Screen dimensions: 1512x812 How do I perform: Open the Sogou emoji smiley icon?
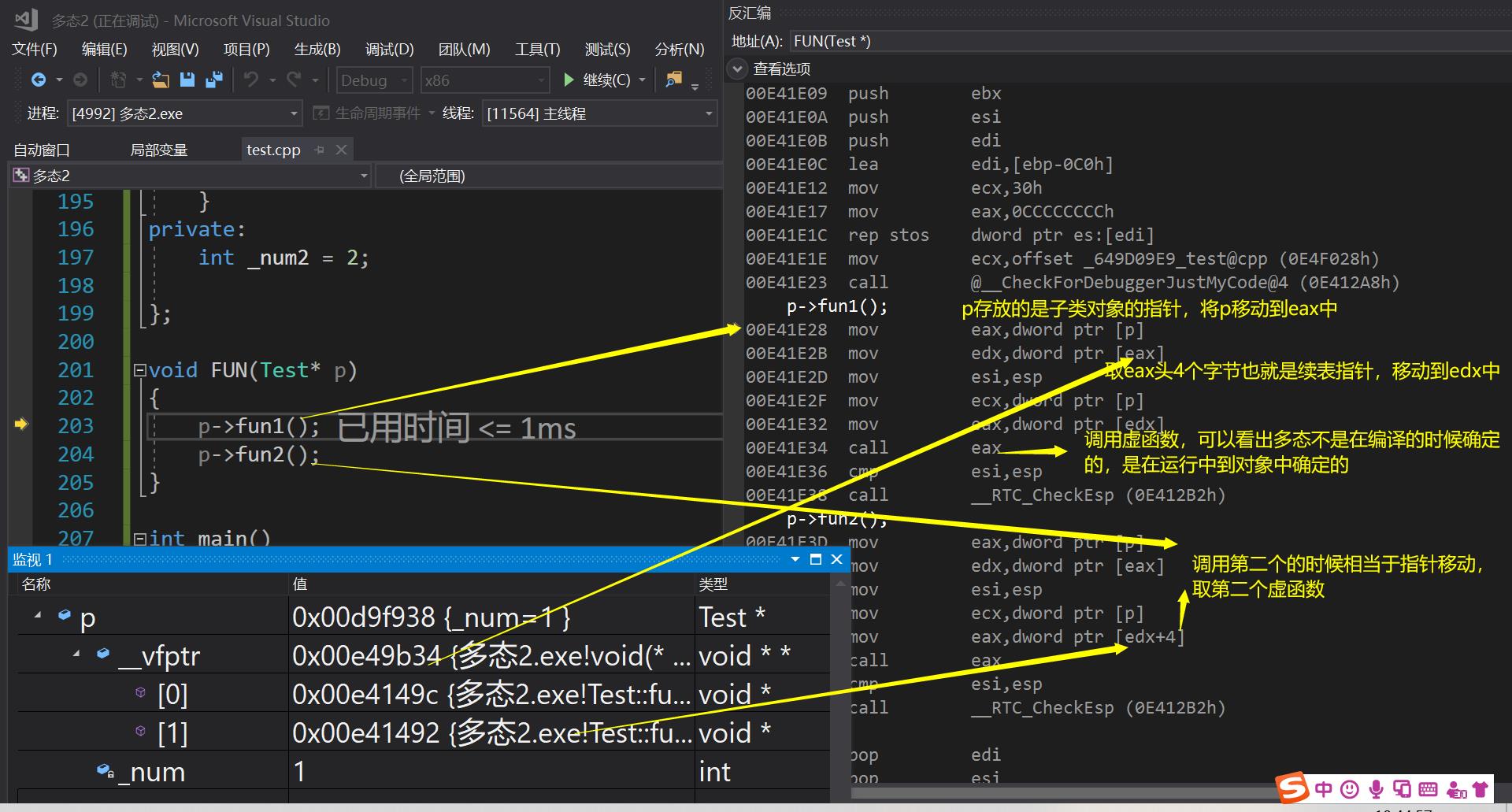click(x=1350, y=789)
